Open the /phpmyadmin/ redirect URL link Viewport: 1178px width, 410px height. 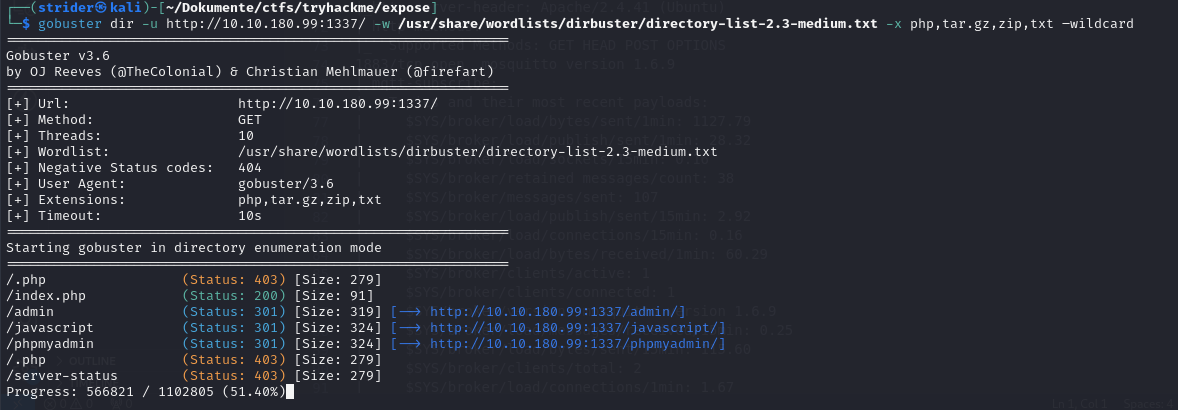click(578, 343)
